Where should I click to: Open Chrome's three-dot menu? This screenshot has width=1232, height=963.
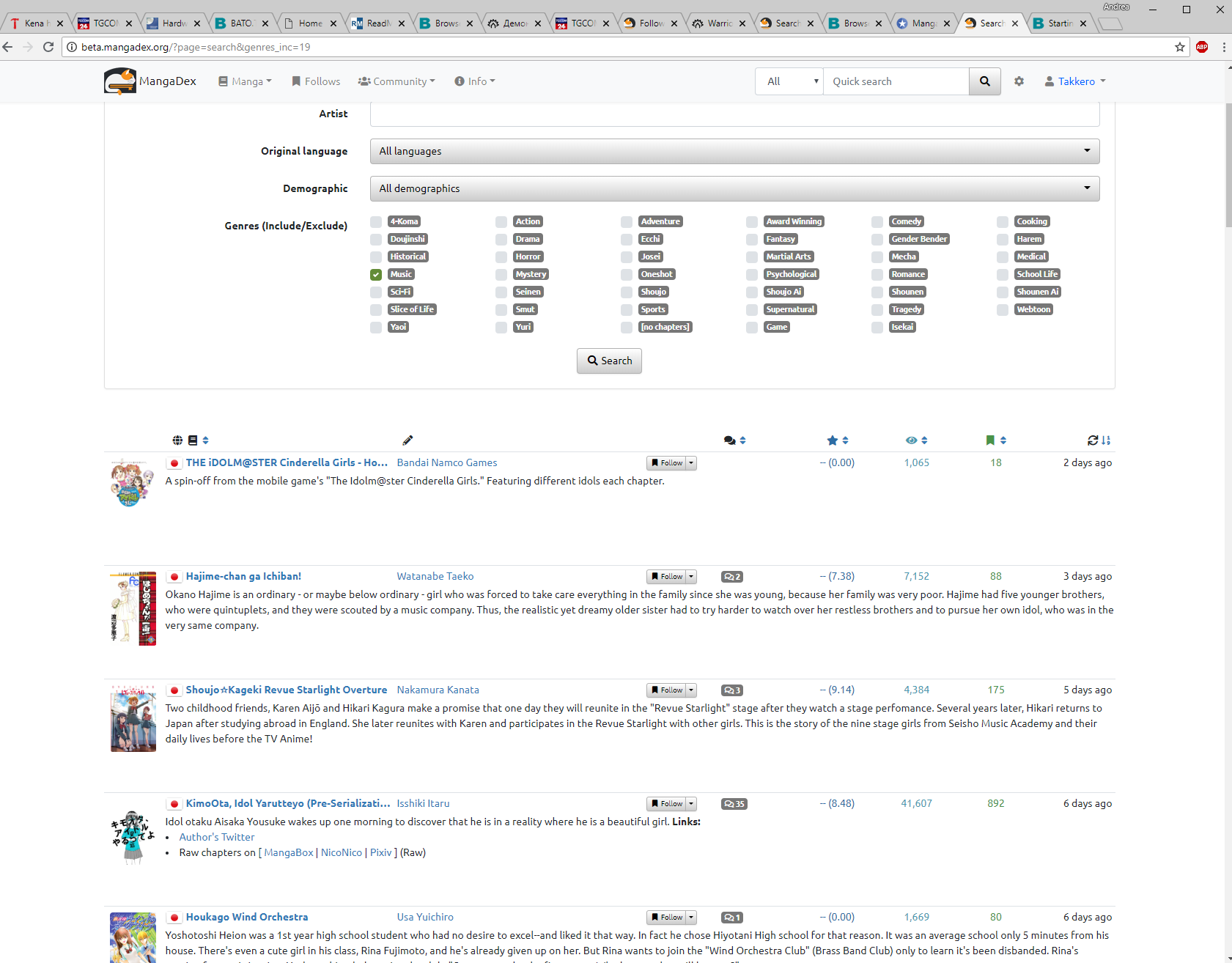tap(1224, 47)
